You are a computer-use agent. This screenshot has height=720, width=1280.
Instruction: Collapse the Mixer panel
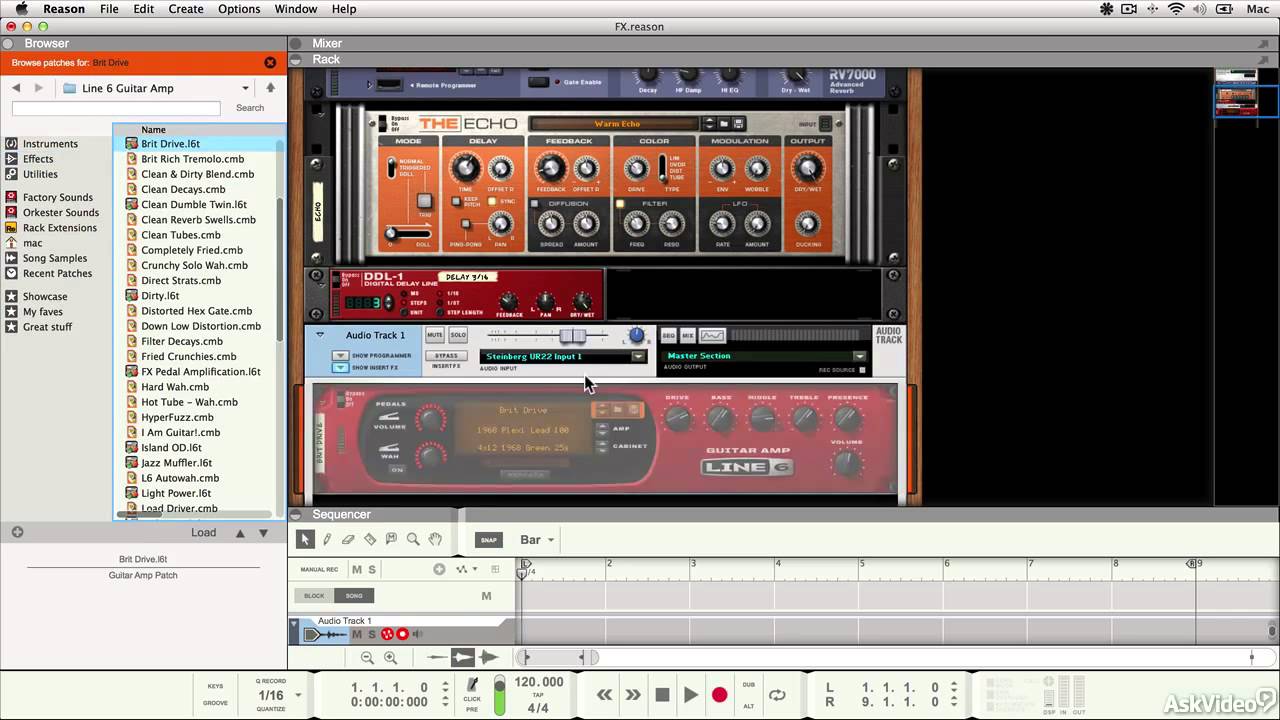(x=297, y=43)
